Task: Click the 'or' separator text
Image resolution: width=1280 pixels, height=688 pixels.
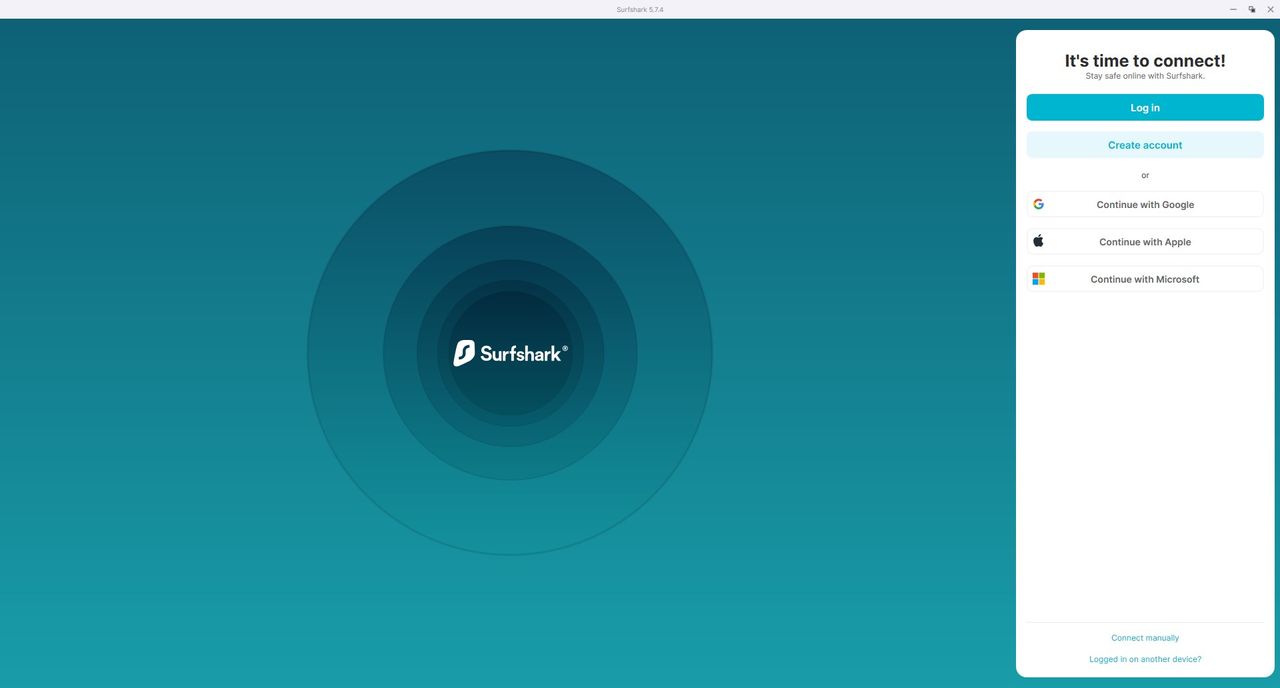Action: 1145,175
